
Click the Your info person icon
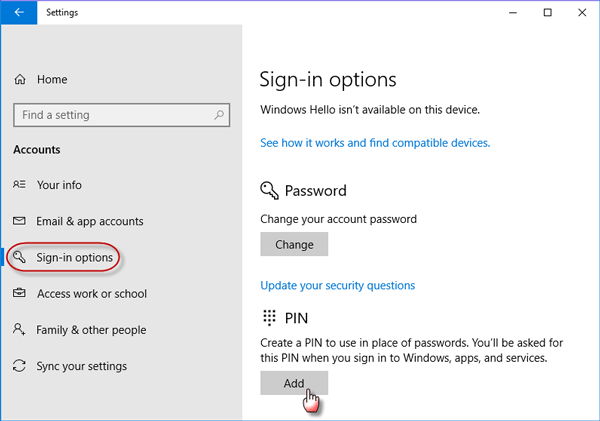(x=20, y=184)
